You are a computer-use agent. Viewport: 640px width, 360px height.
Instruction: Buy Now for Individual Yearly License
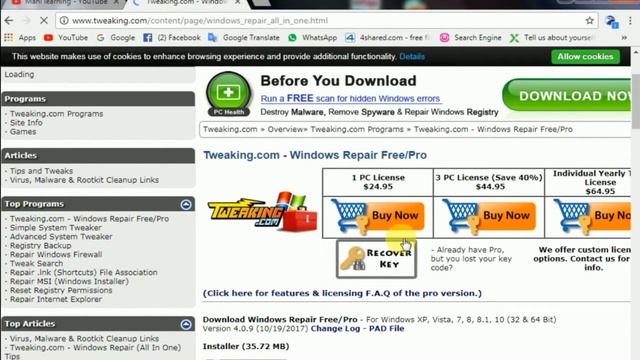click(592, 217)
